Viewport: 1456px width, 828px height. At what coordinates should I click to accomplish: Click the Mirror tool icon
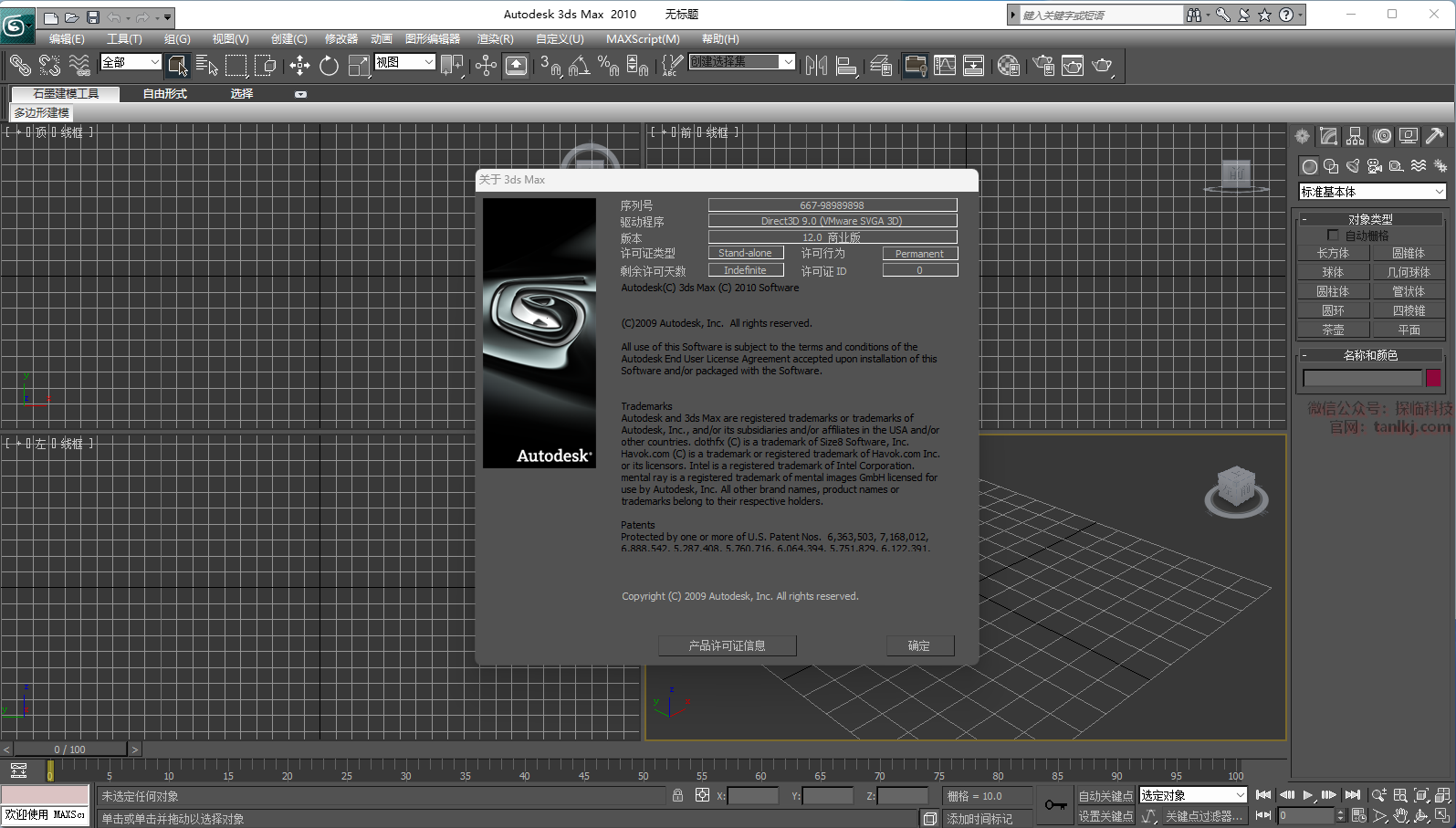tap(816, 65)
